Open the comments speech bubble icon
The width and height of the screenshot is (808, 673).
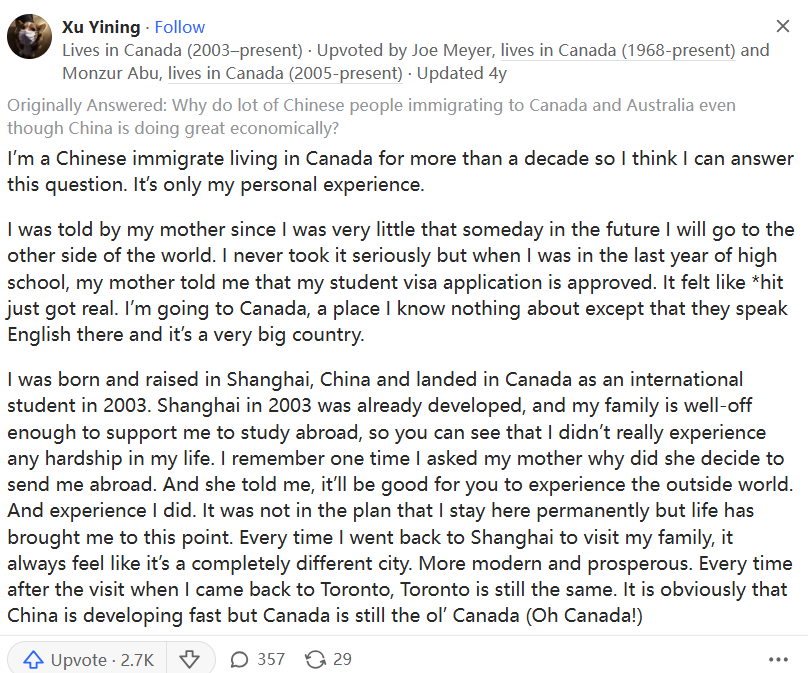[x=239, y=659]
